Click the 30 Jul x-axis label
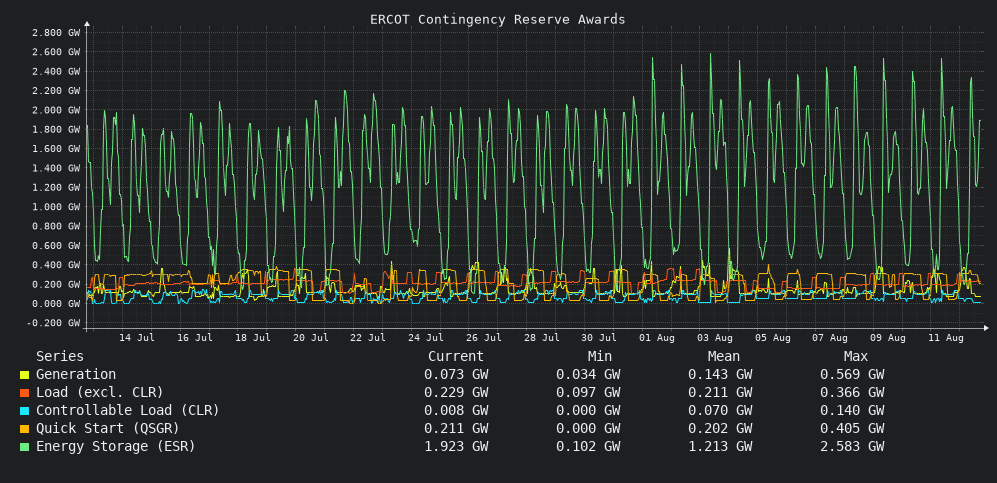 599,338
